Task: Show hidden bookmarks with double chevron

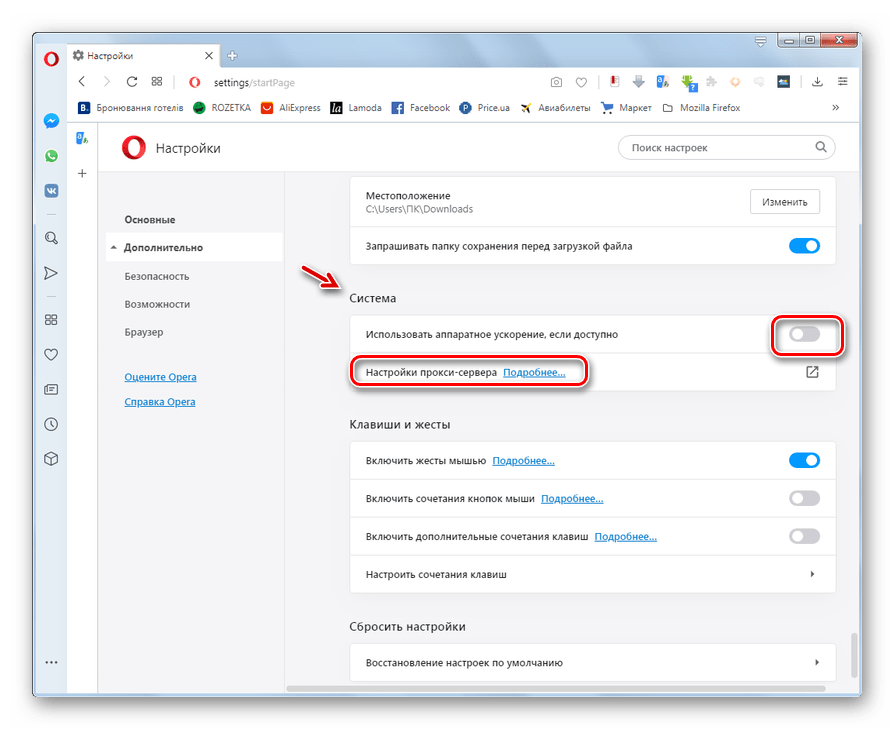Action: click(x=836, y=107)
